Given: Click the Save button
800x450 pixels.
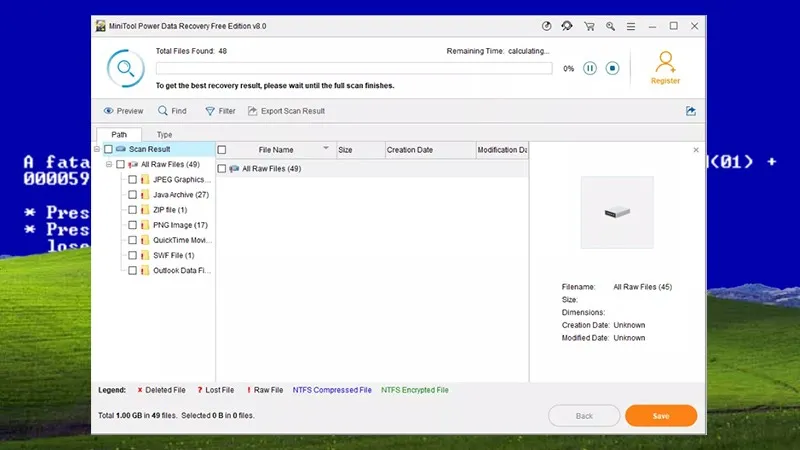Looking at the screenshot, I should (x=661, y=416).
